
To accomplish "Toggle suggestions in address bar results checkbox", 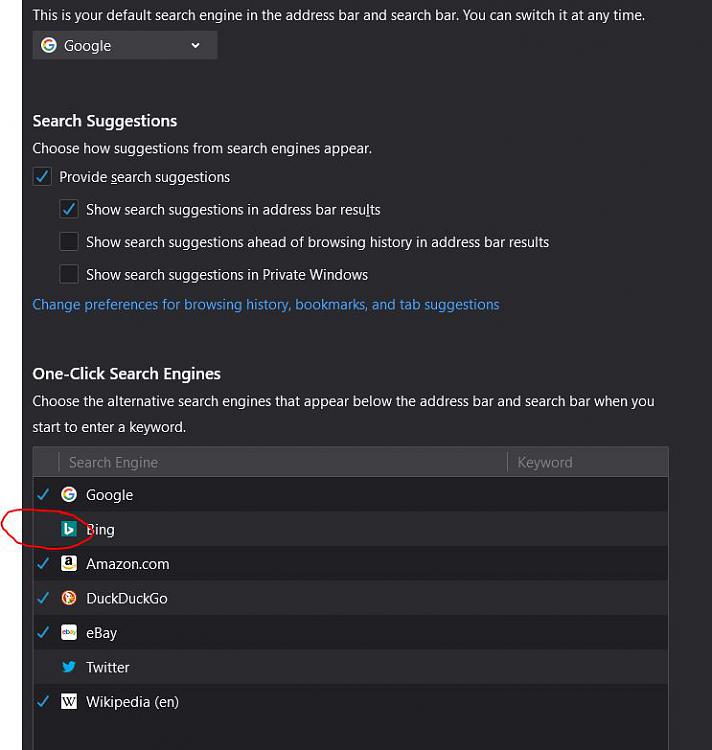I will [69, 209].
